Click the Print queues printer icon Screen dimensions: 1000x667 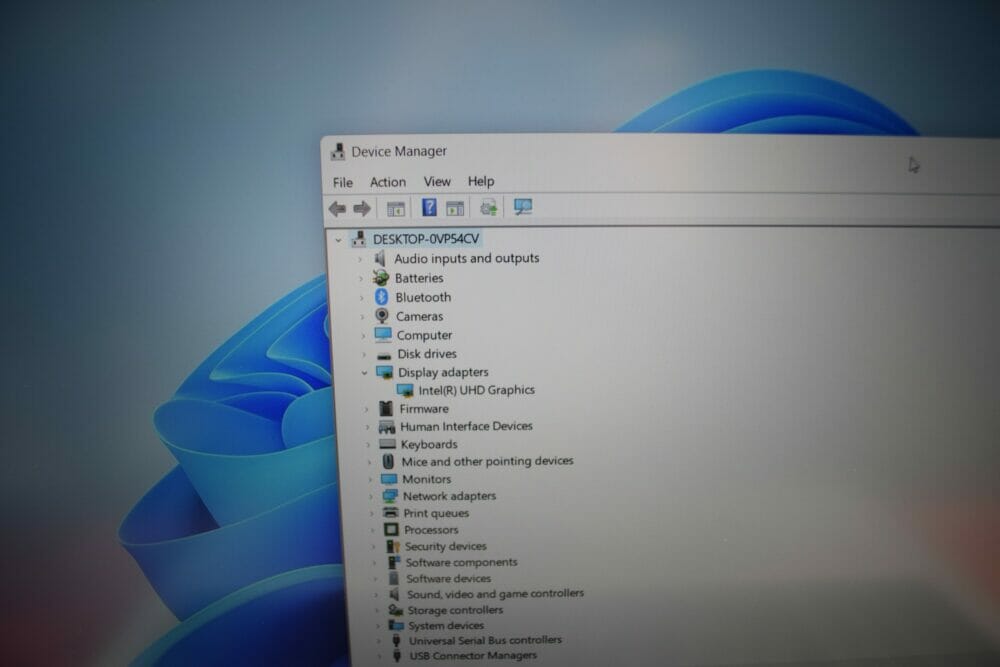point(390,513)
